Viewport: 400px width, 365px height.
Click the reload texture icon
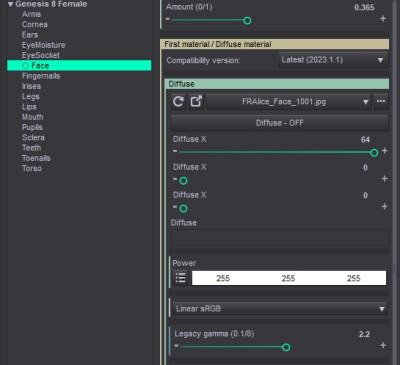tap(179, 101)
